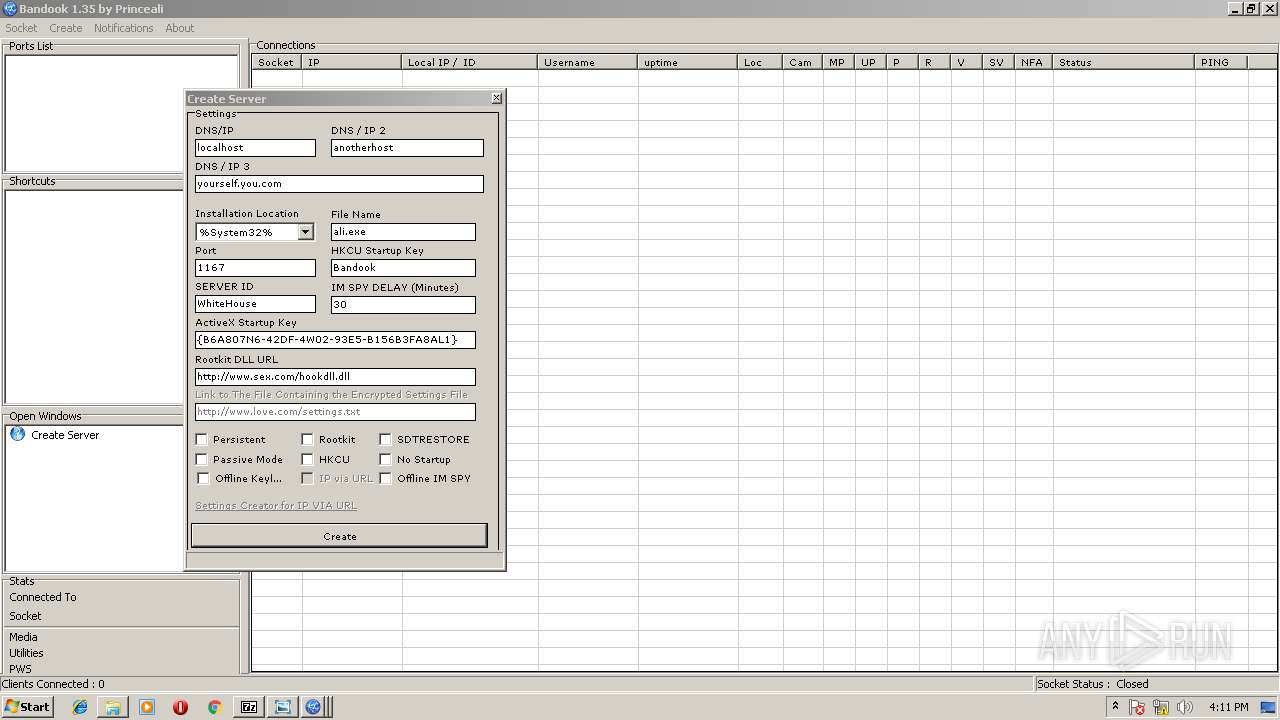Select Create Server in Open Windows list
1280x720 pixels.
65,435
